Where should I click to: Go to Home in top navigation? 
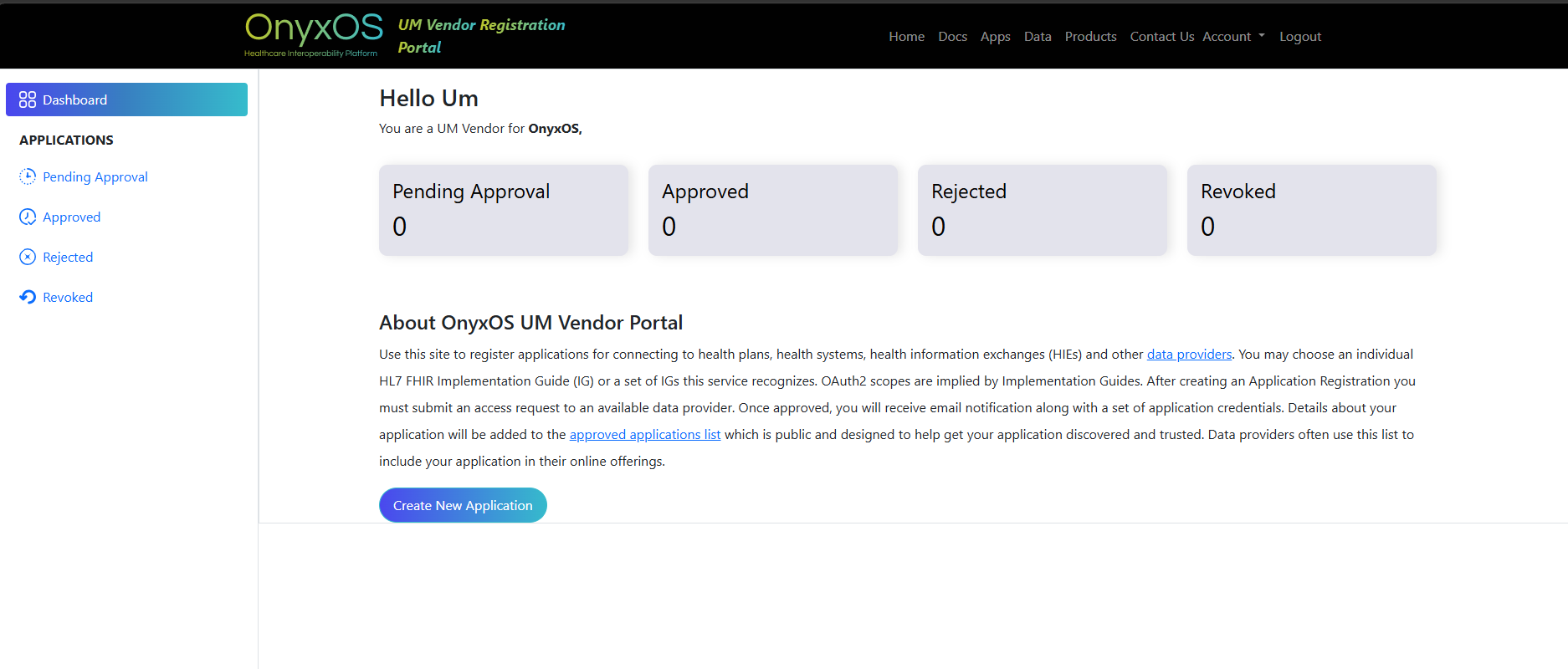coord(906,36)
